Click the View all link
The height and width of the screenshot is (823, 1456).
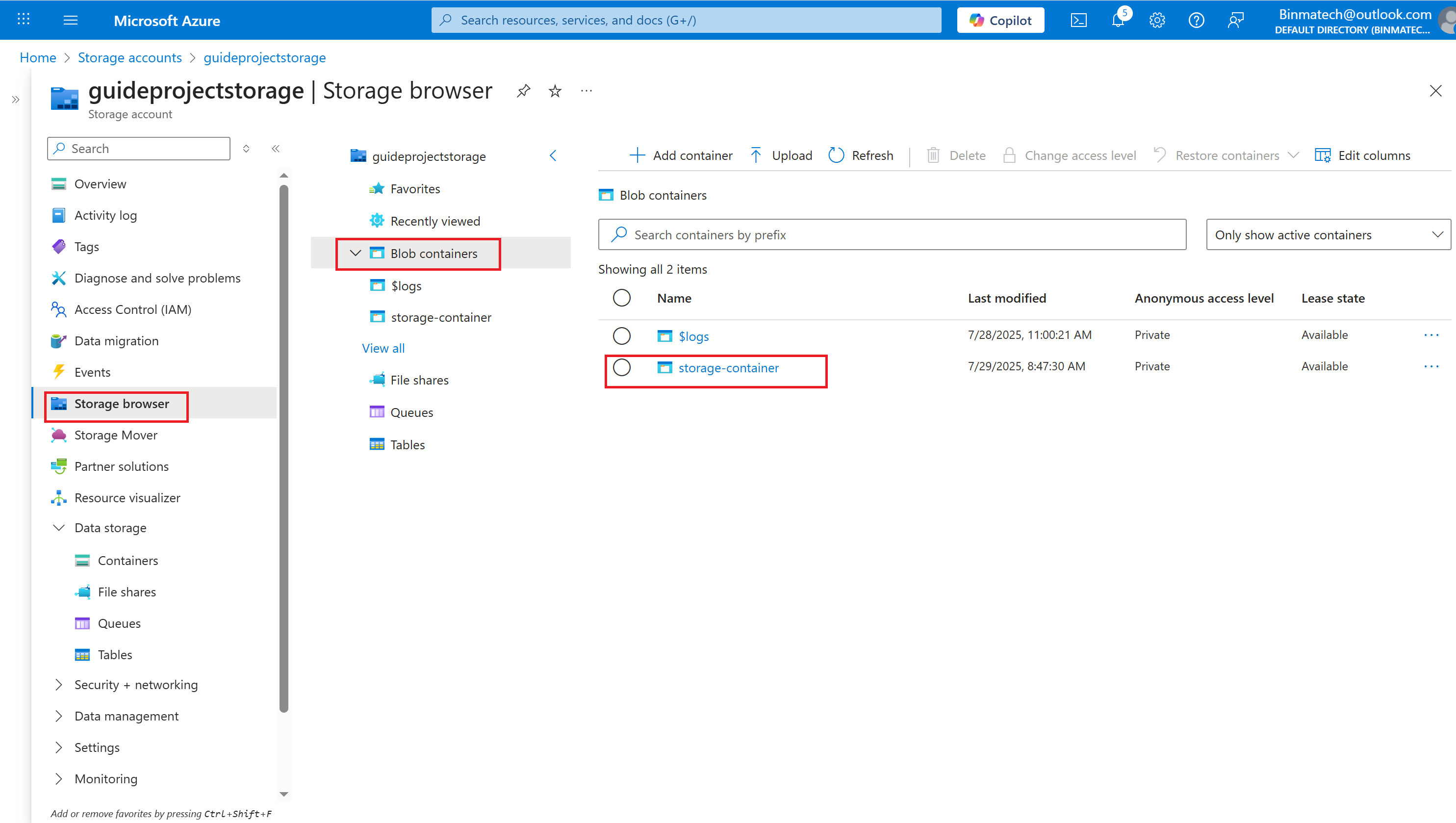383,348
